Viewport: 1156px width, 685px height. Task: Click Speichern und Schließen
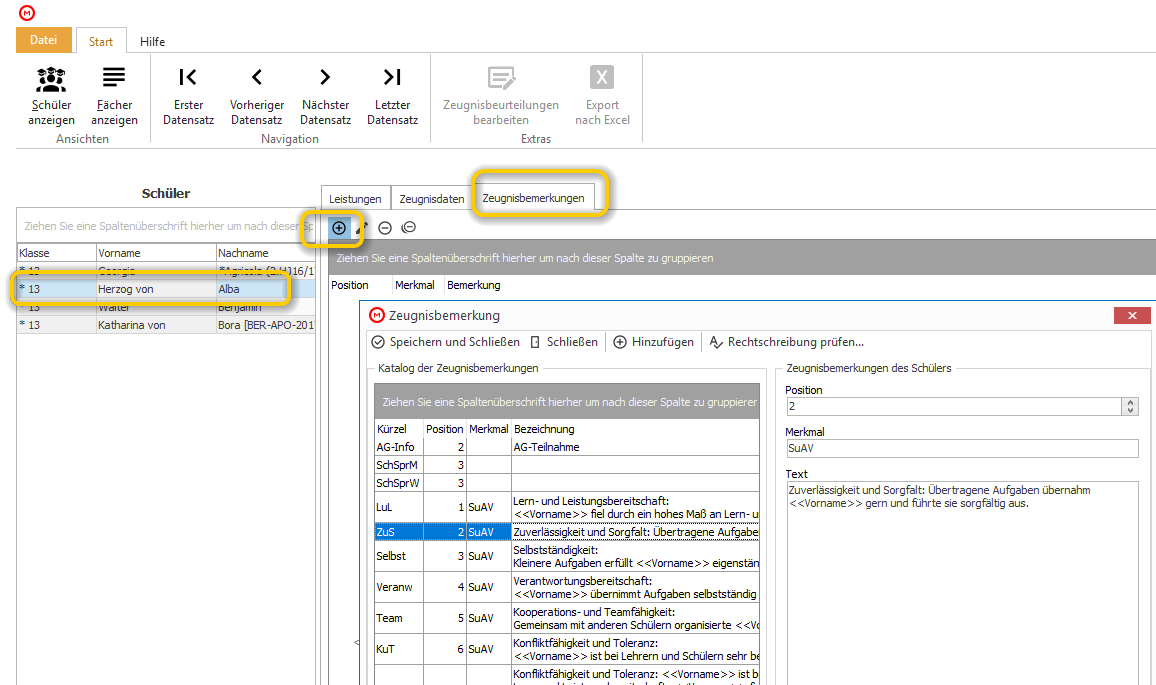click(446, 342)
